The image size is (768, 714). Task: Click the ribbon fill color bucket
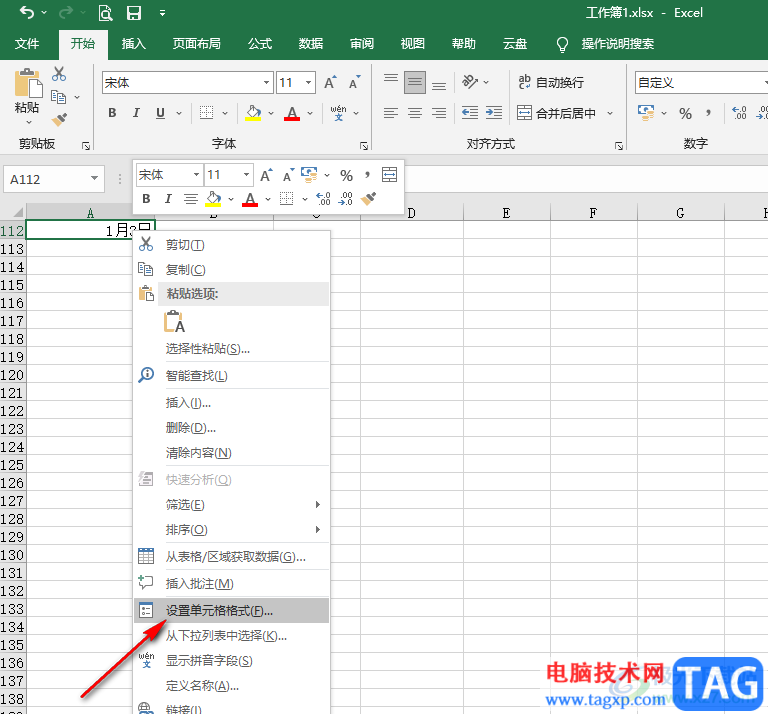253,113
